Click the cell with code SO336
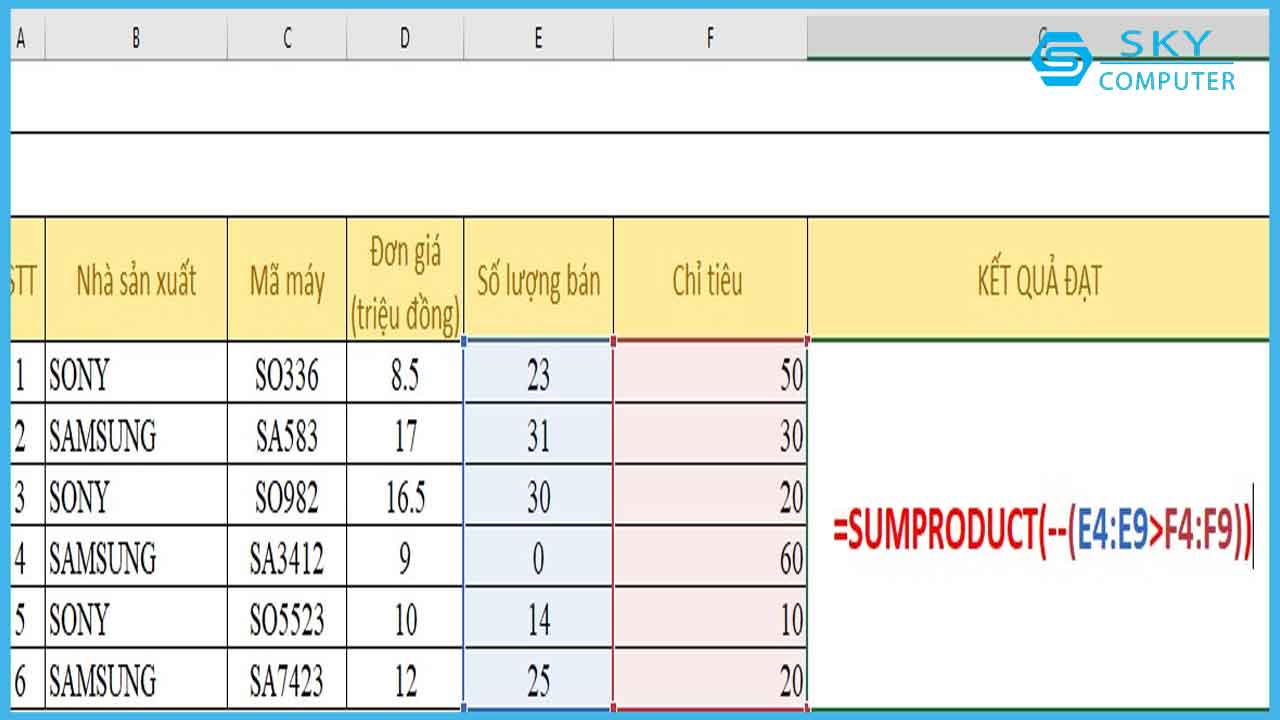Screen dimensions: 1280x720 287,374
